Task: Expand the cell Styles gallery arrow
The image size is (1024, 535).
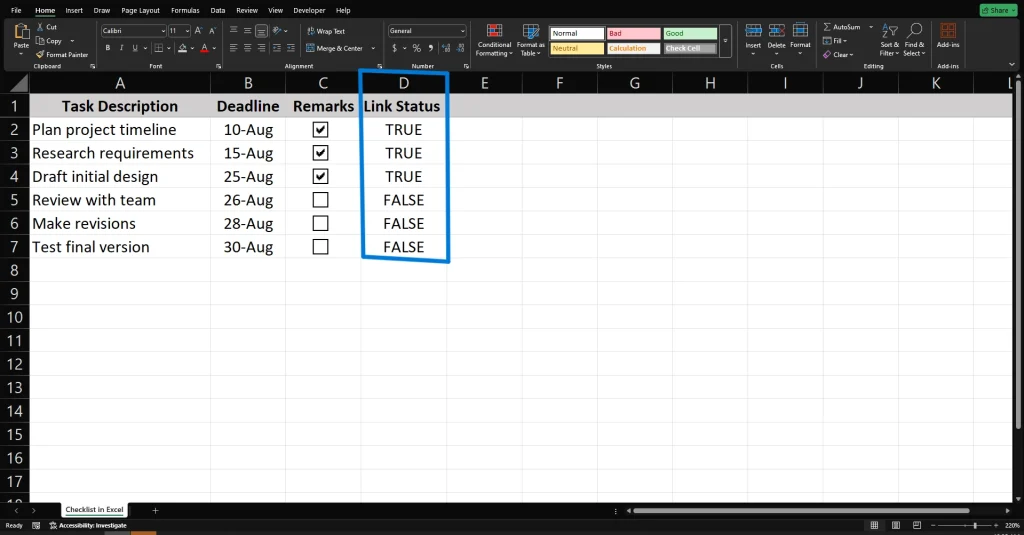Action: [725, 41]
